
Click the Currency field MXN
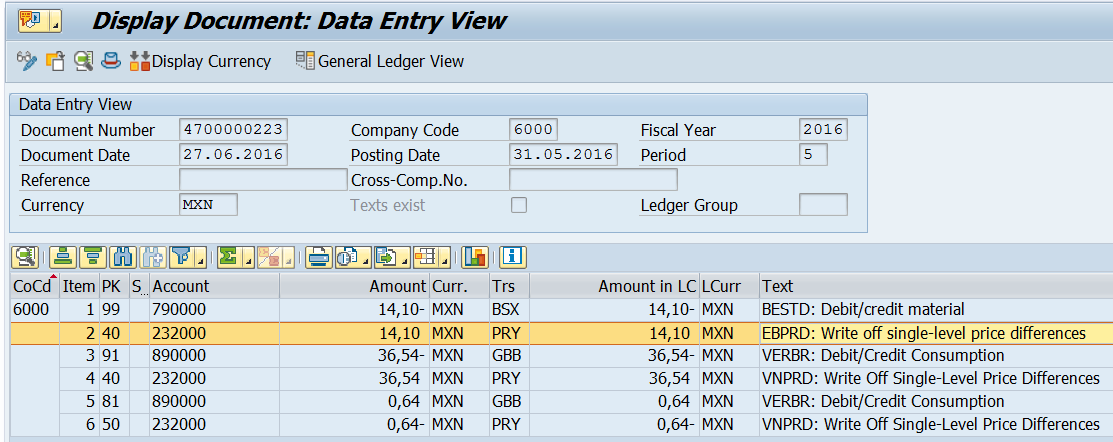[209, 205]
